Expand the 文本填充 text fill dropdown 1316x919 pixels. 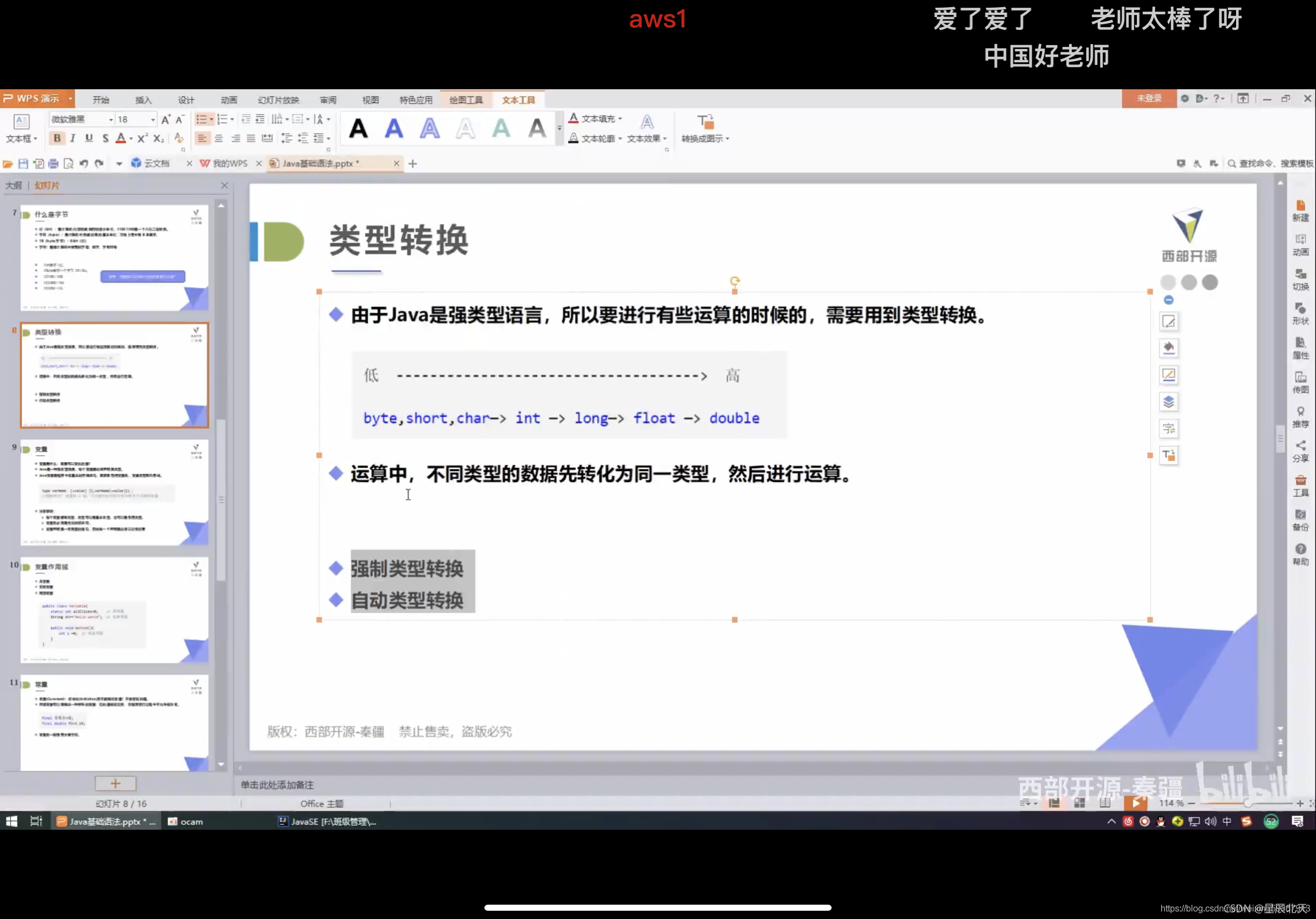620,118
